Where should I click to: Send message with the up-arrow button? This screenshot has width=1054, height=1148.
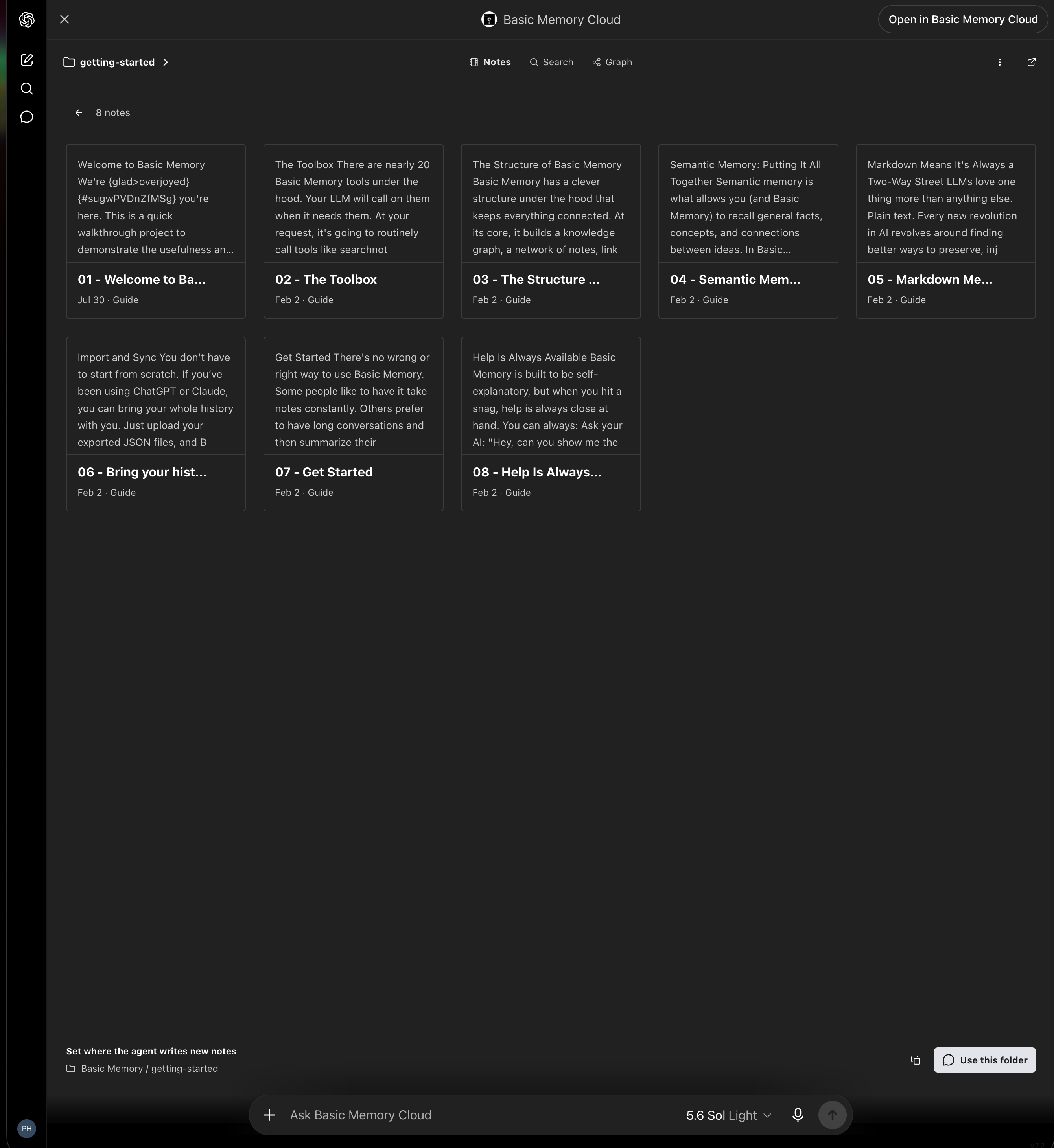click(x=832, y=1115)
